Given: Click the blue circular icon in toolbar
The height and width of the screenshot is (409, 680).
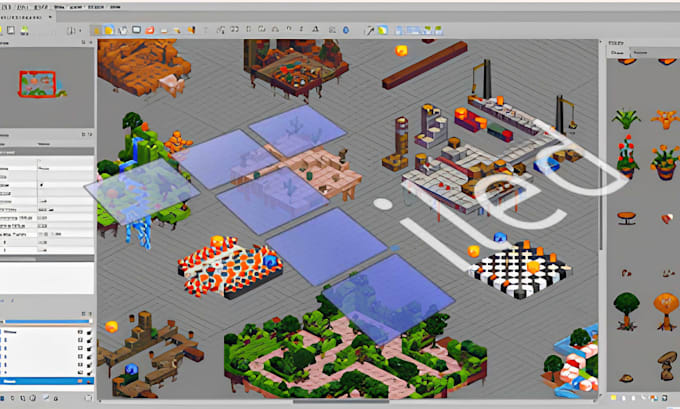Looking at the screenshot, I should click(346, 30).
